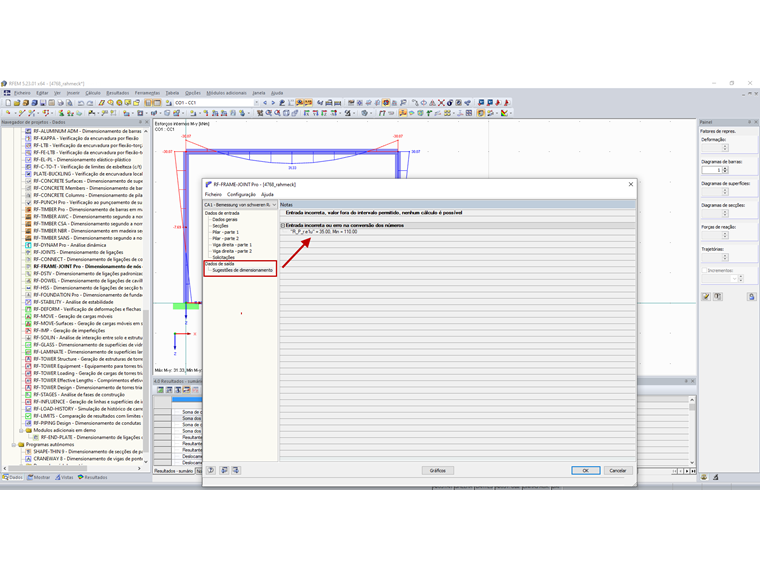Click the Redo arrow icon

click(x=90, y=103)
